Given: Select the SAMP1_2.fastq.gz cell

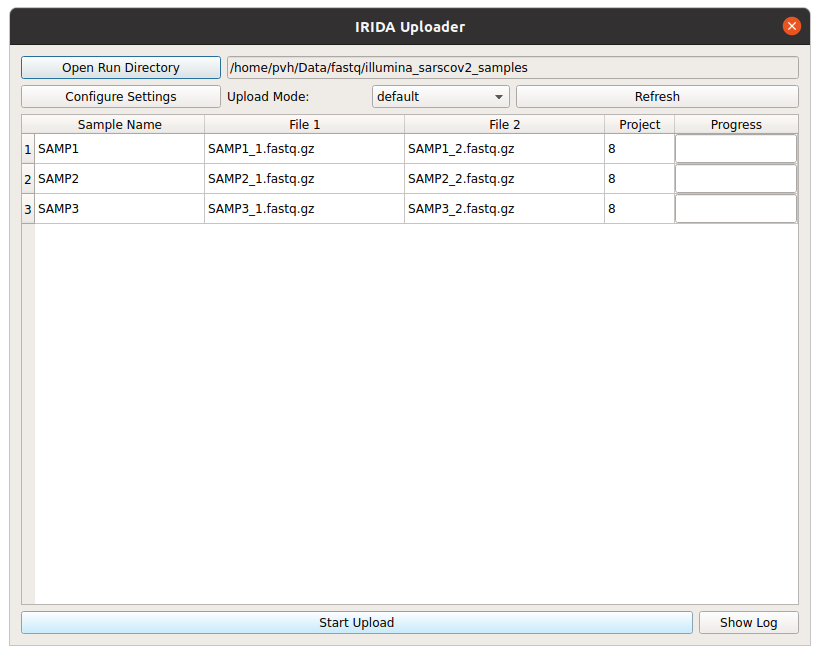Looking at the screenshot, I should tap(504, 149).
